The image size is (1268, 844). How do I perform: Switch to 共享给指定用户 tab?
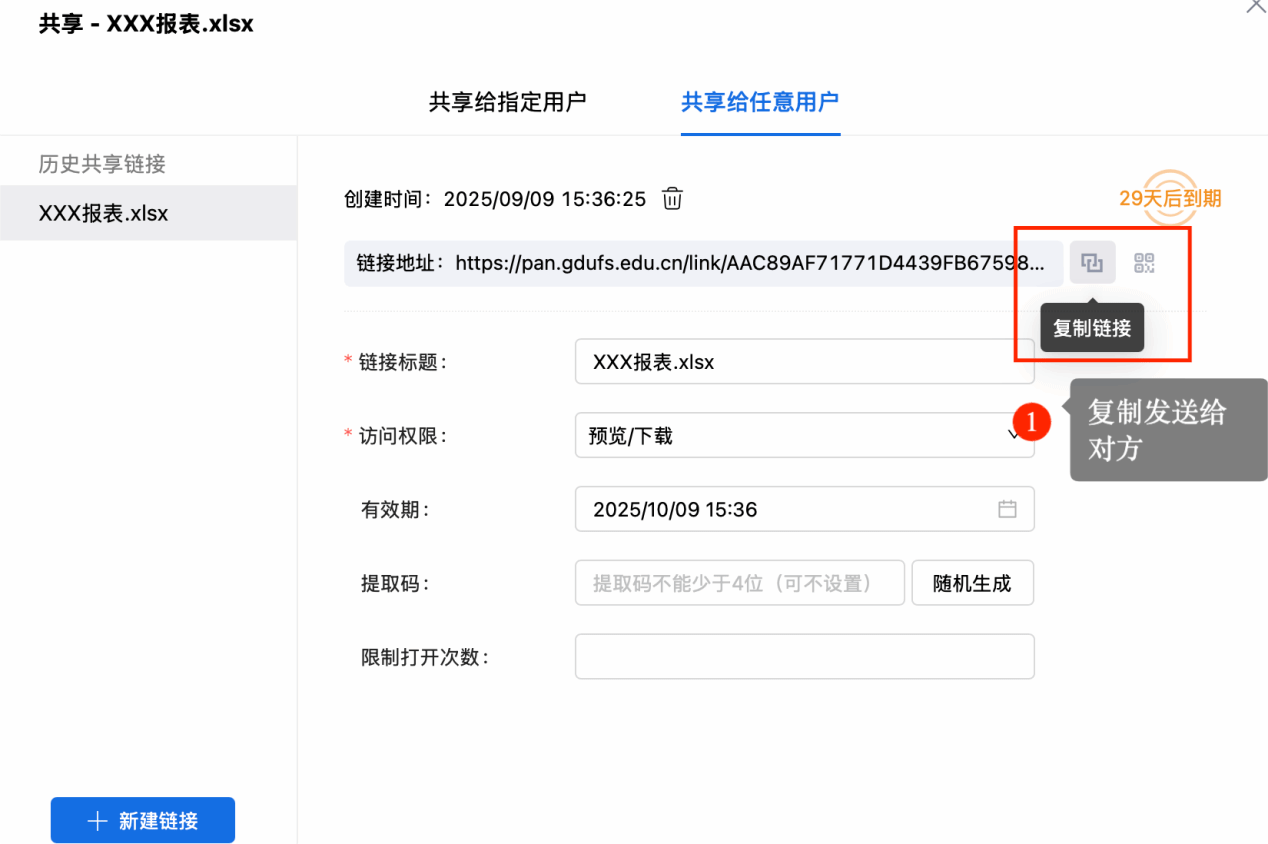click(x=507, y=102)
